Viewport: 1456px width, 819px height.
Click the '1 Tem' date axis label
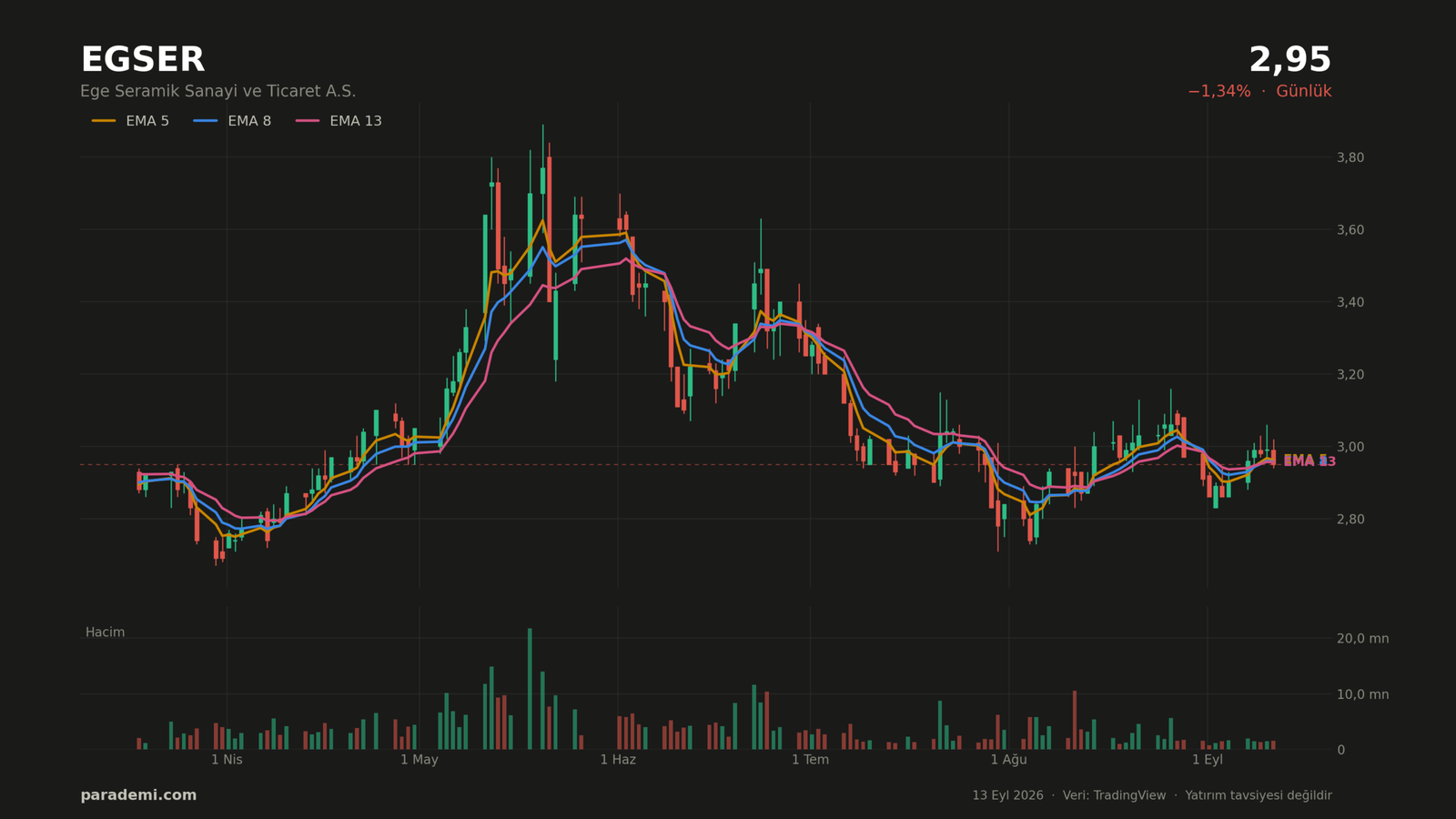pos(810,760)
